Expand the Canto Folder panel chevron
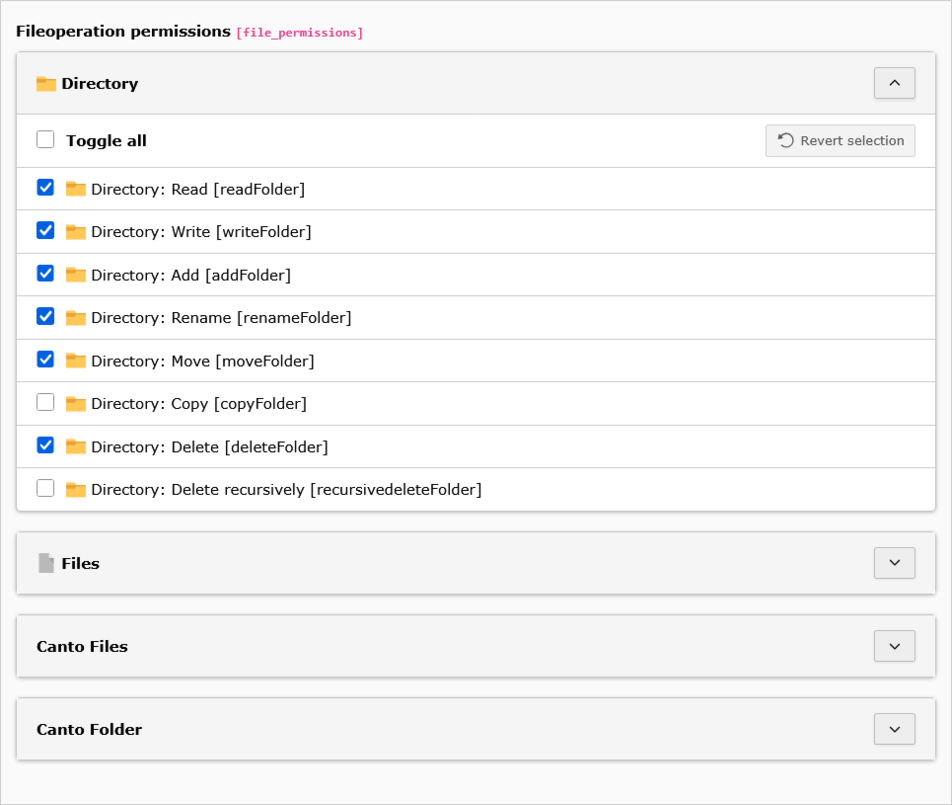This screenshot has width=952, height=805. (x=894, y=729)
